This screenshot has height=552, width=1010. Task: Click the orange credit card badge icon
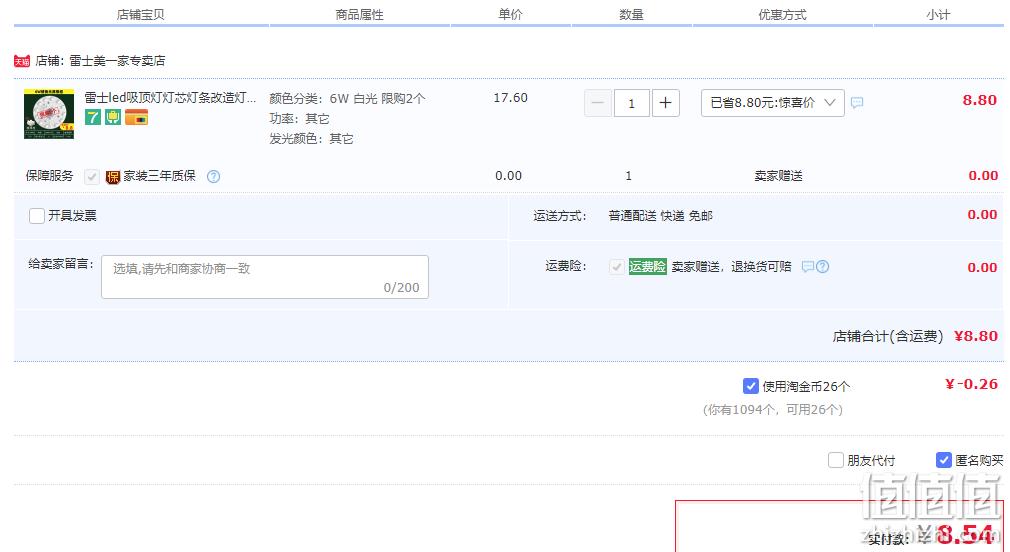(137, 118)
